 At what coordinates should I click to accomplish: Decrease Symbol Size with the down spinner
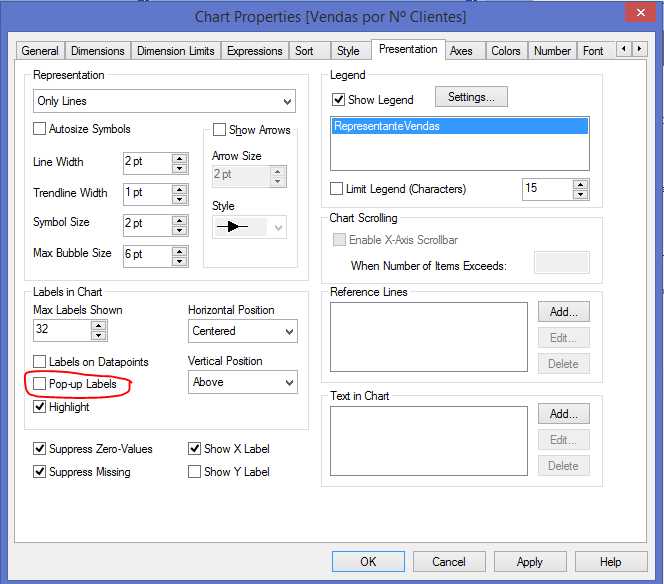pyautogui.click(x=180, y=228)
